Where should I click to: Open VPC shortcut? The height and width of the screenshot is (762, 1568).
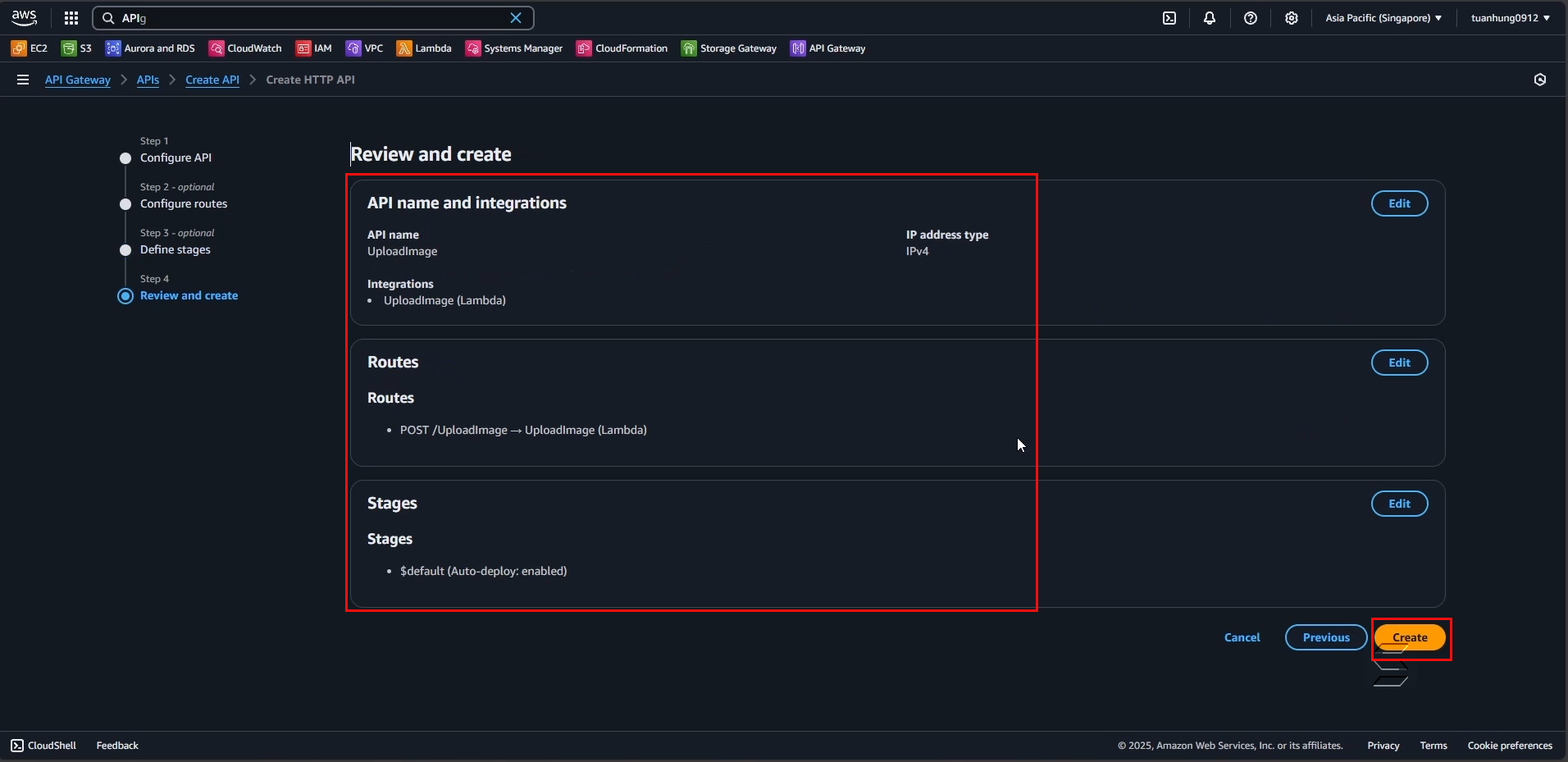tap(365, 48)
